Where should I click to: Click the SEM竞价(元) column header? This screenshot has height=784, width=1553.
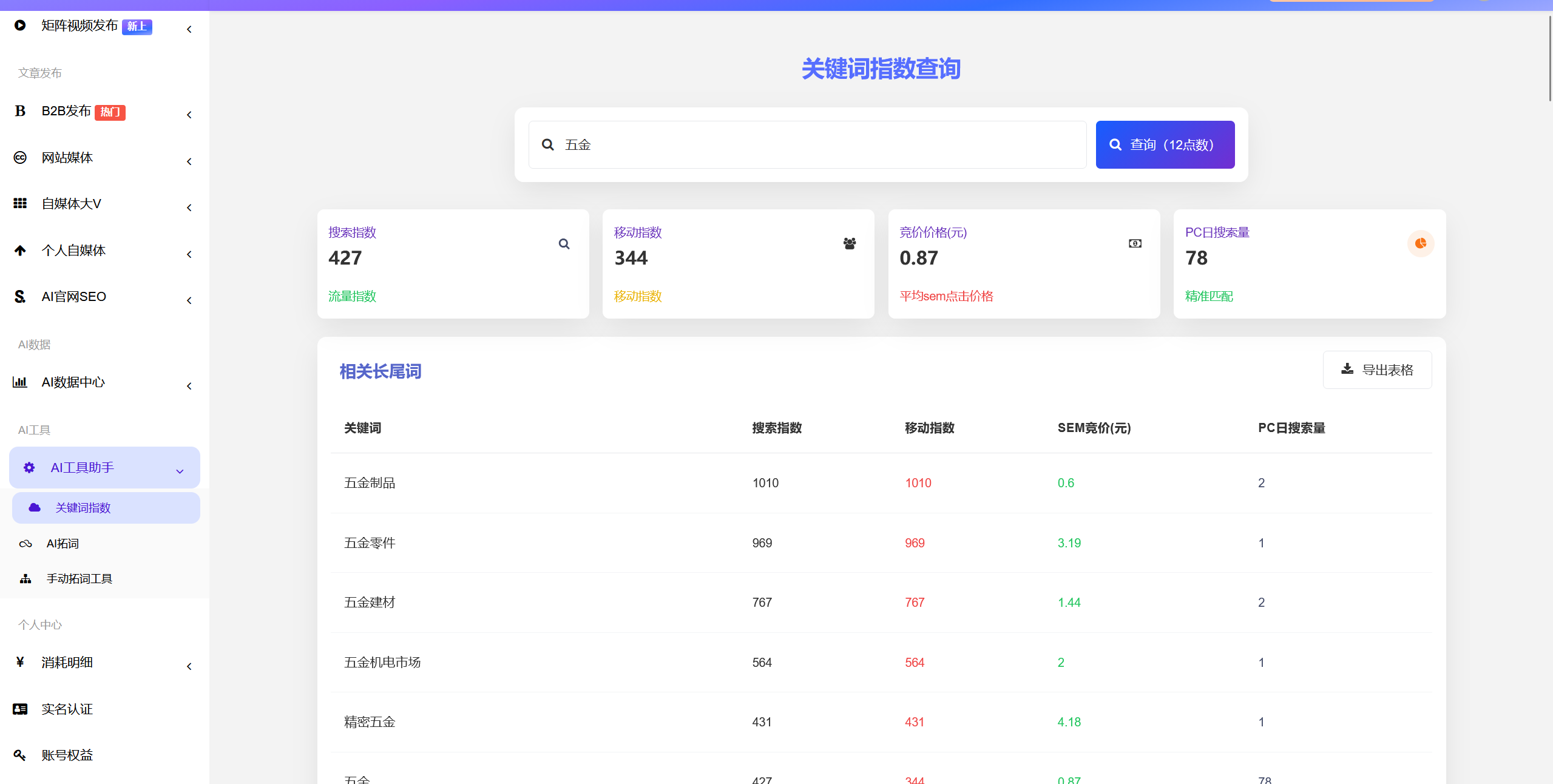[1094, 428]
